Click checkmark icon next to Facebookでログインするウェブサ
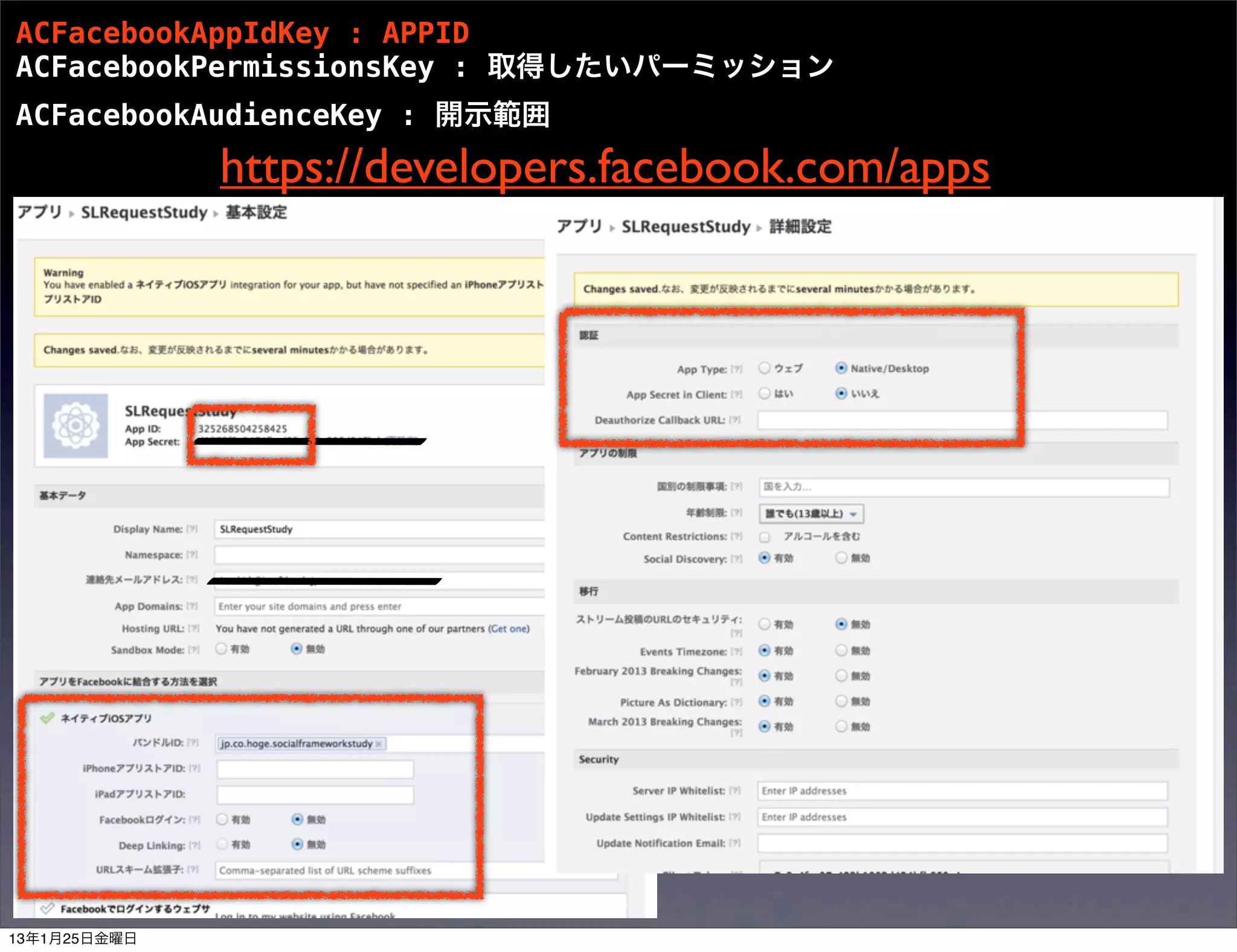The width and height of the screenshot is (1237, 952). [x=47, y=908]
